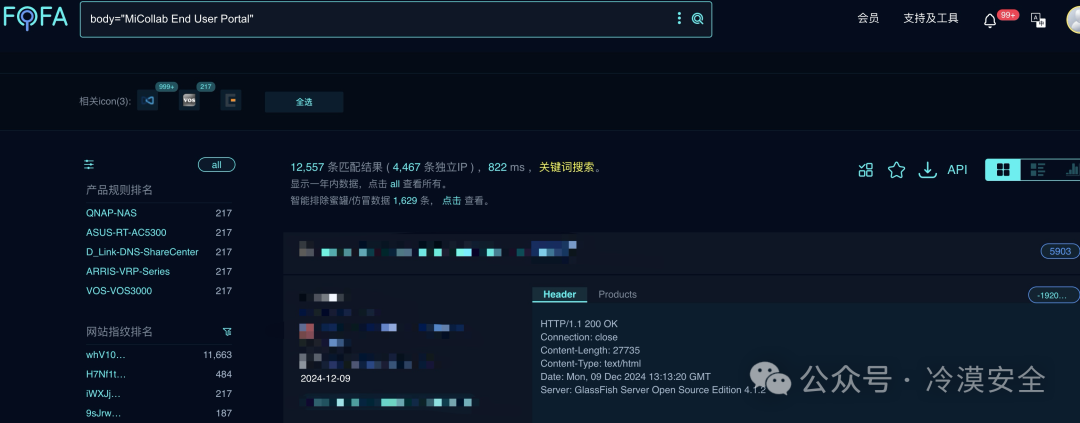Image resolution: width=1080 pixels, height=423 pixels.
Task: Open the 会员 membership menu
Action: click(x=868, y=19)
